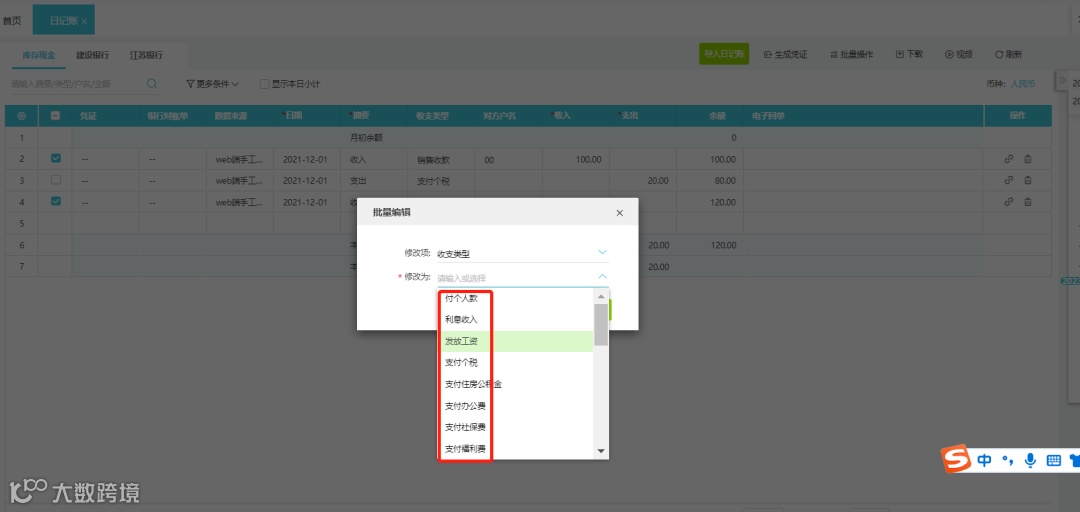This screenshot has height=512, width=1080.
Task: Select 支付个税 option in dropdown list
Action: [x=515, y=362]
